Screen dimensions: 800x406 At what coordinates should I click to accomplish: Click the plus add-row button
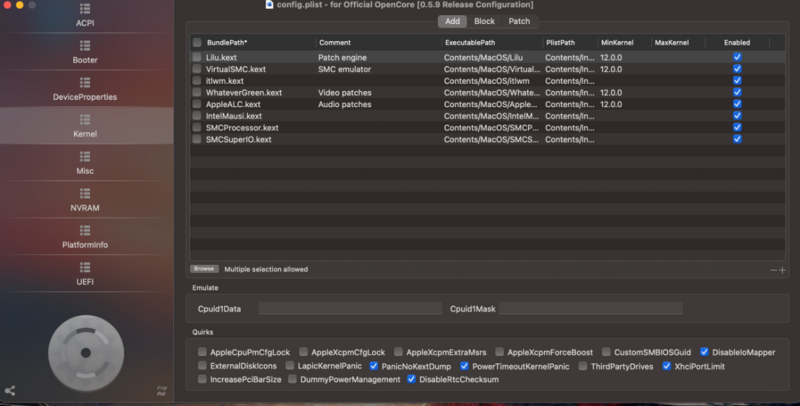(782, 270)
